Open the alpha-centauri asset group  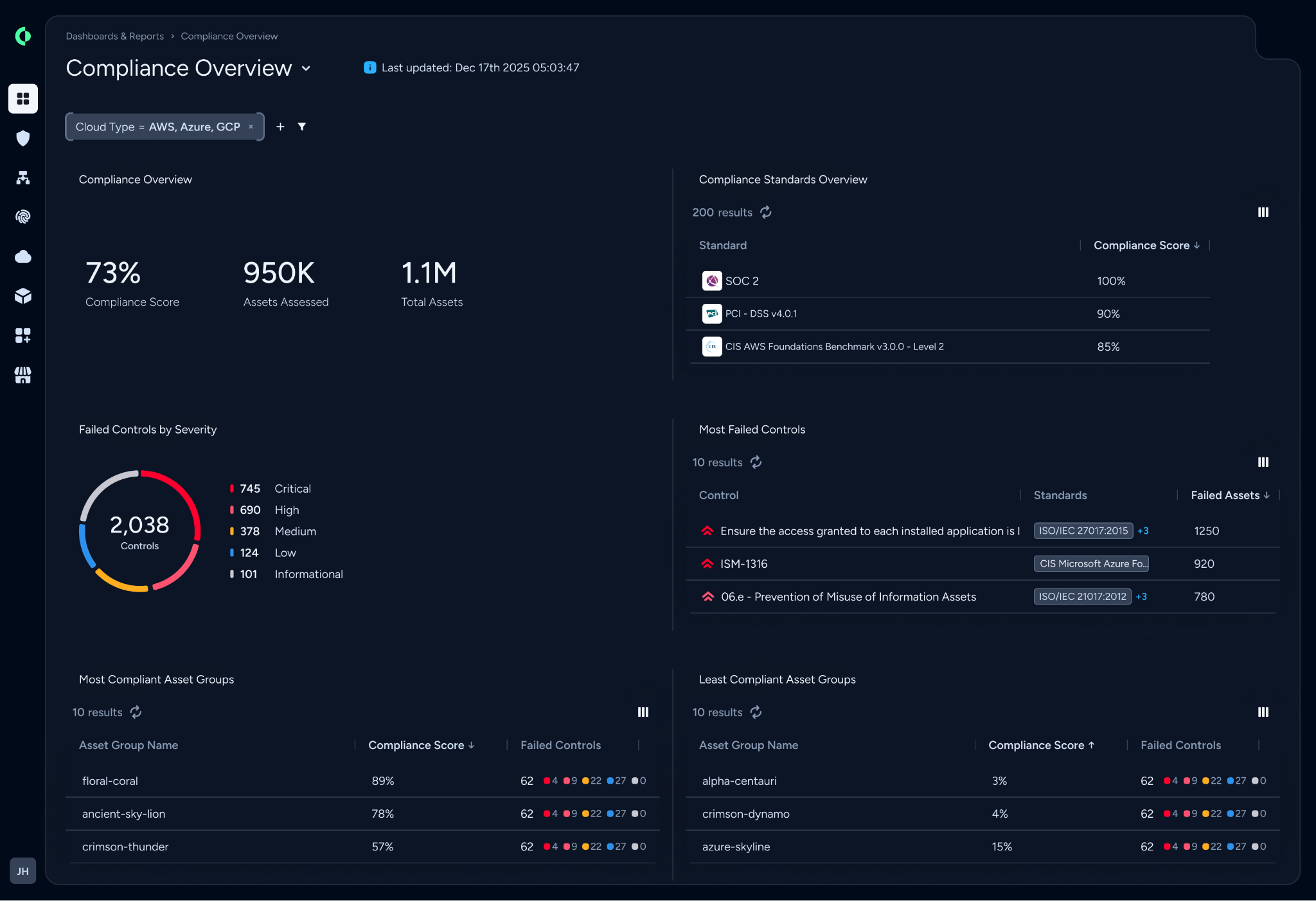pyautogui.click(x=739, y=780)
